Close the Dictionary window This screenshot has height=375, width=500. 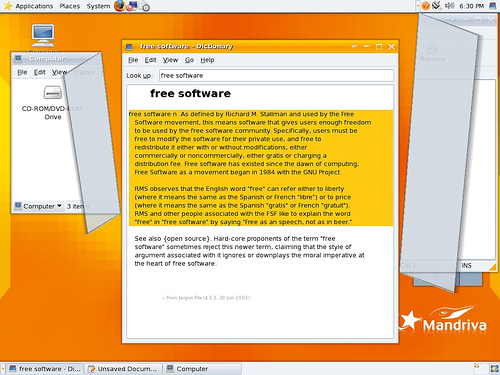[392, 47]
